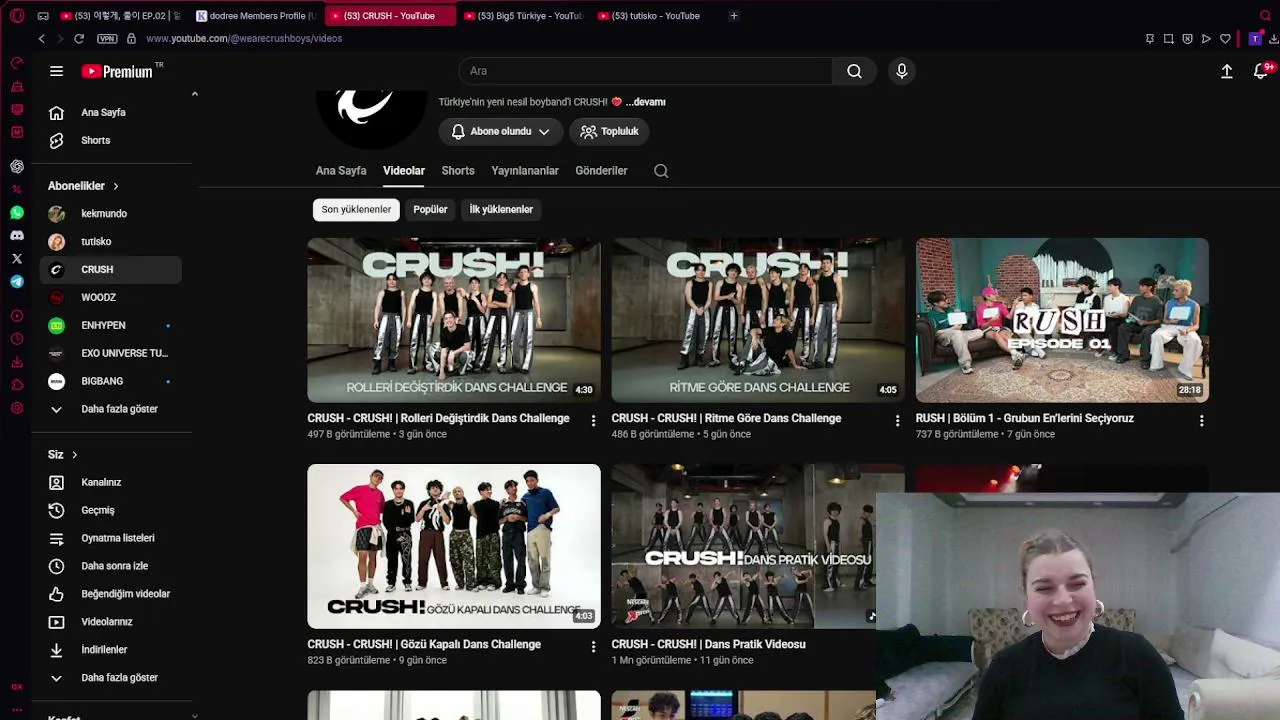The width and height of the screenshot is (1280, 720).
Task: Open a new browser tab
Action: [x=734, y=16]
